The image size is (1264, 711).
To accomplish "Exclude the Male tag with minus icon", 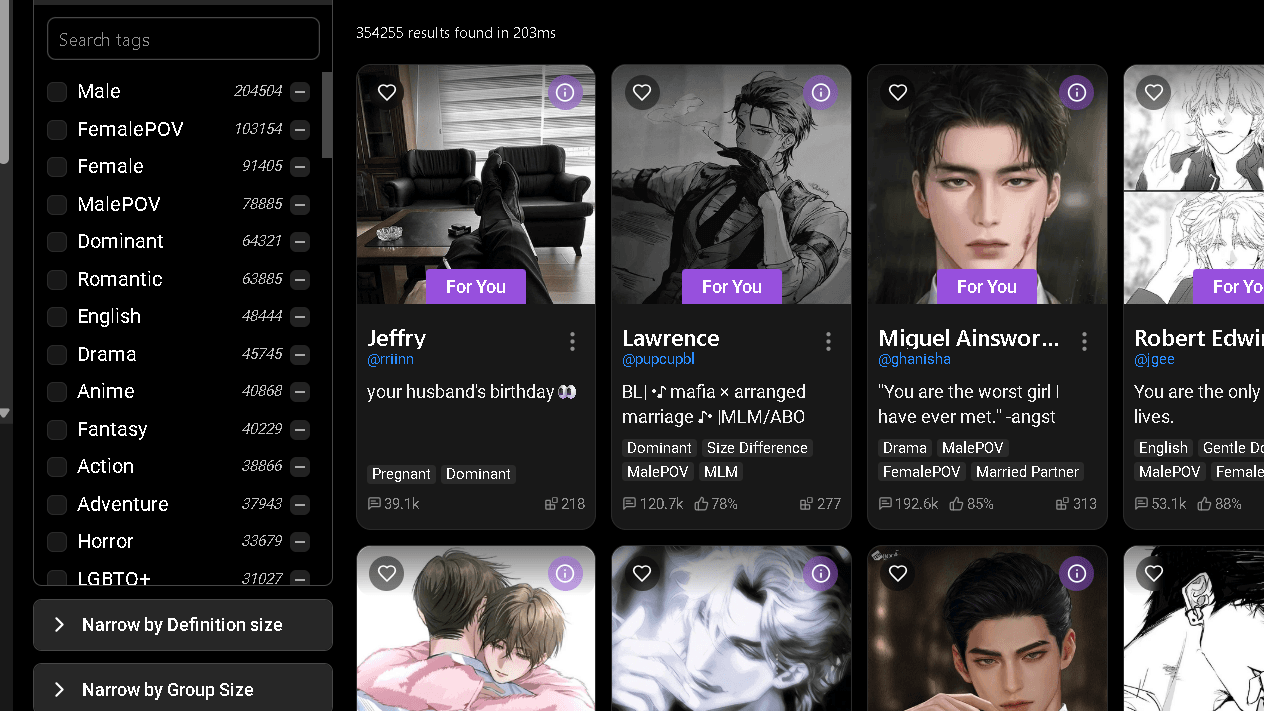I will point(300,92).
